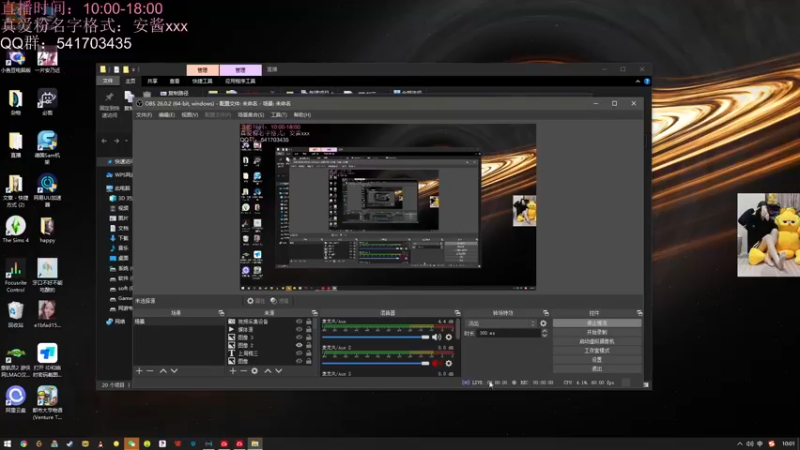Open transition properties gear next to 淡出
The height and width of the screenshot is (450, 800).
(x=543, y=323)
